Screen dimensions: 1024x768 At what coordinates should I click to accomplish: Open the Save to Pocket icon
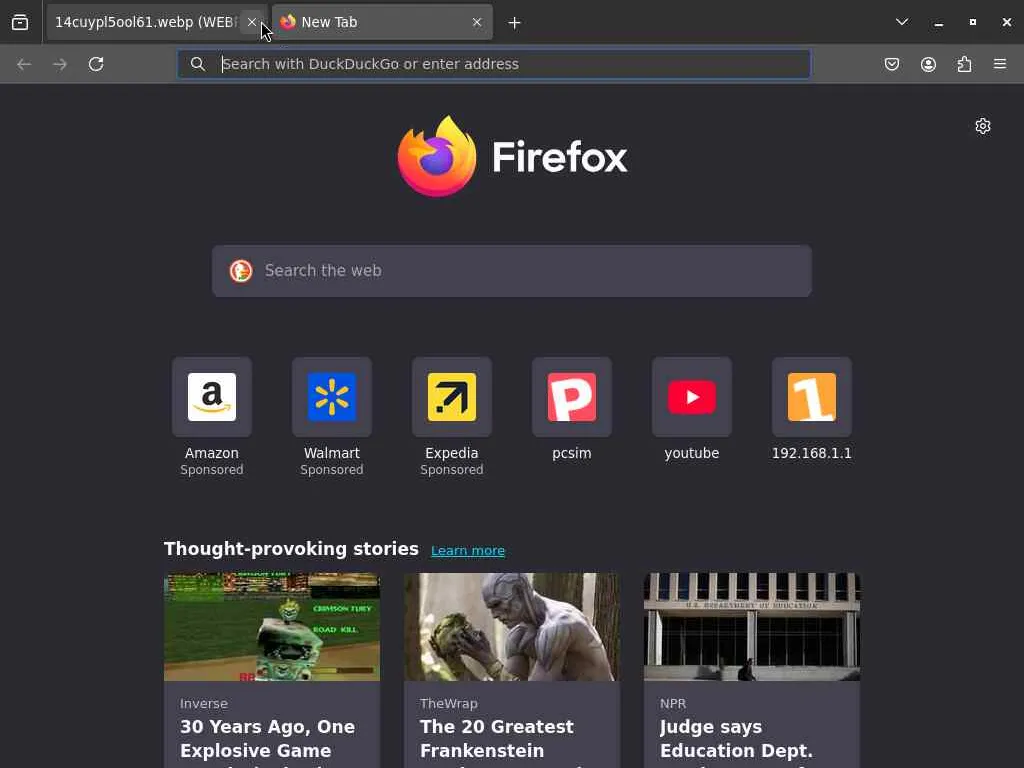pyautogui.click(x=892, y=64)
